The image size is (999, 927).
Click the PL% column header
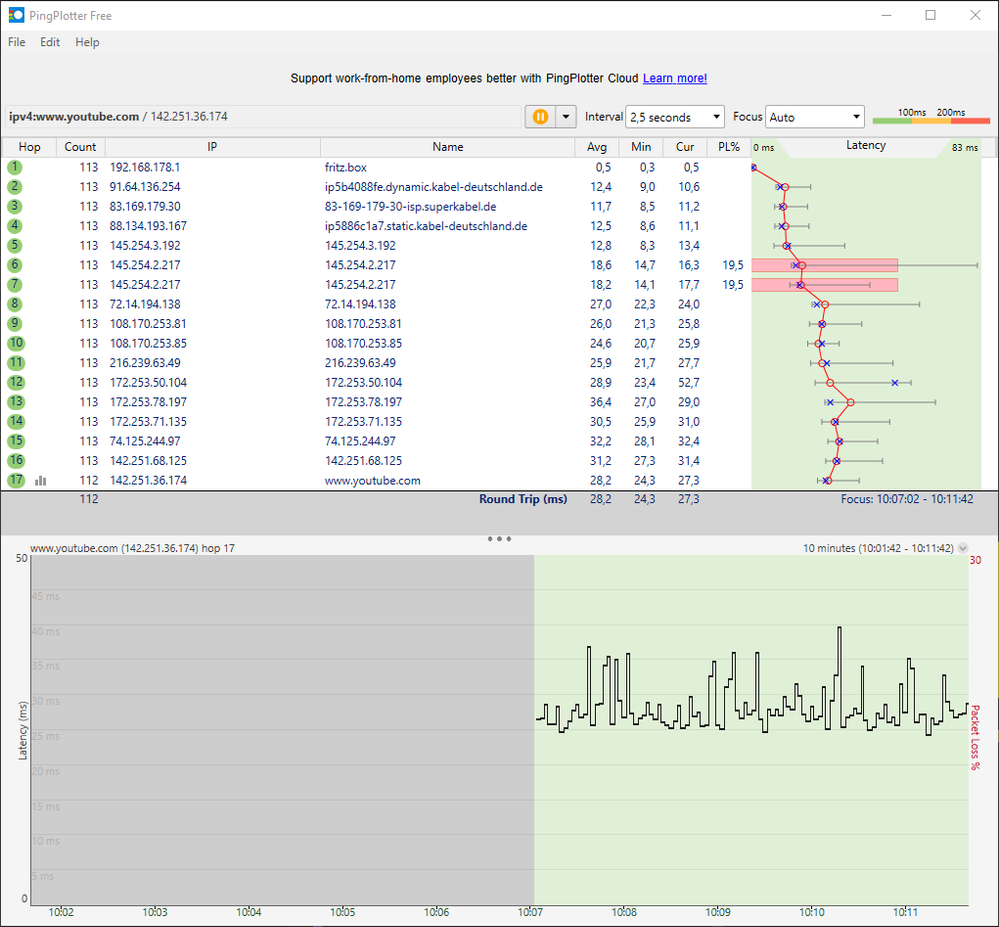729,147
